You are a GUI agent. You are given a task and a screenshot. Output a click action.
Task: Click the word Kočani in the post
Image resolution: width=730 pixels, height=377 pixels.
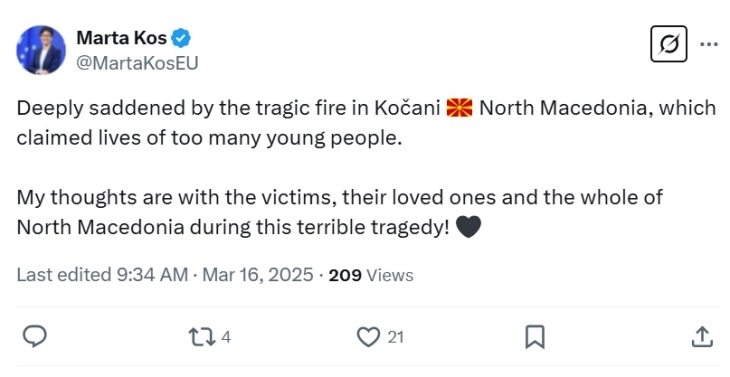click(407, 108)
